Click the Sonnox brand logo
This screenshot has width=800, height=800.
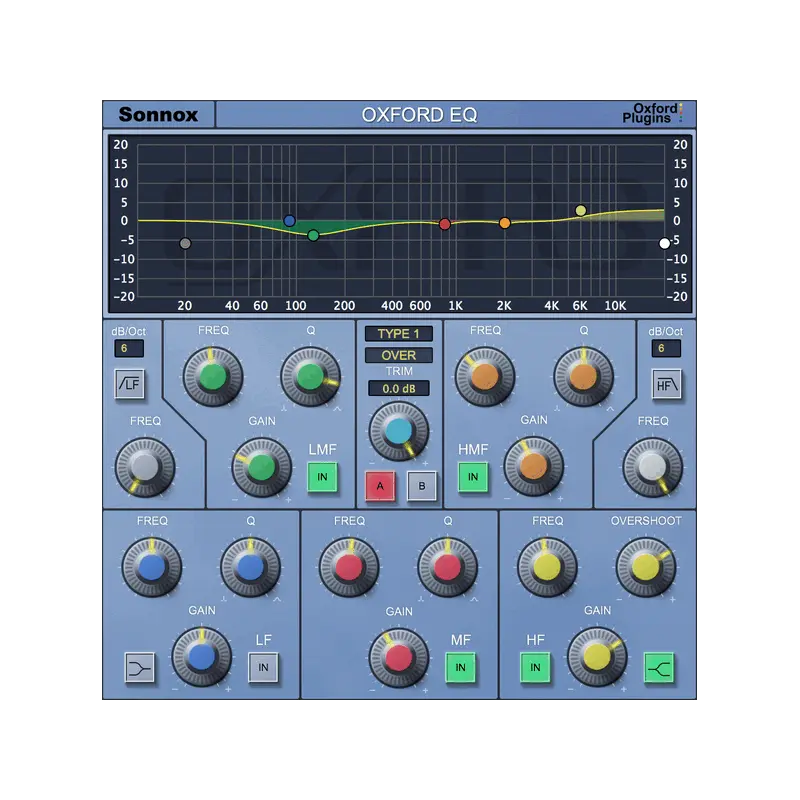pos(158,114)
